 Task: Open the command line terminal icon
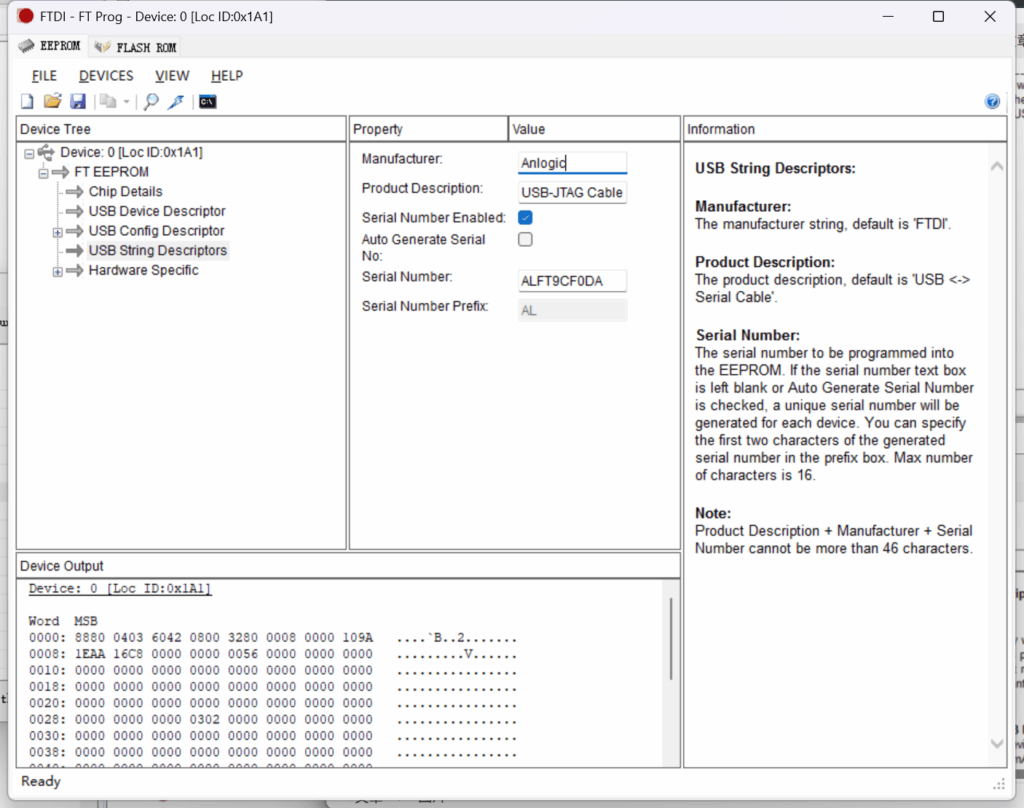pos(208,101)
